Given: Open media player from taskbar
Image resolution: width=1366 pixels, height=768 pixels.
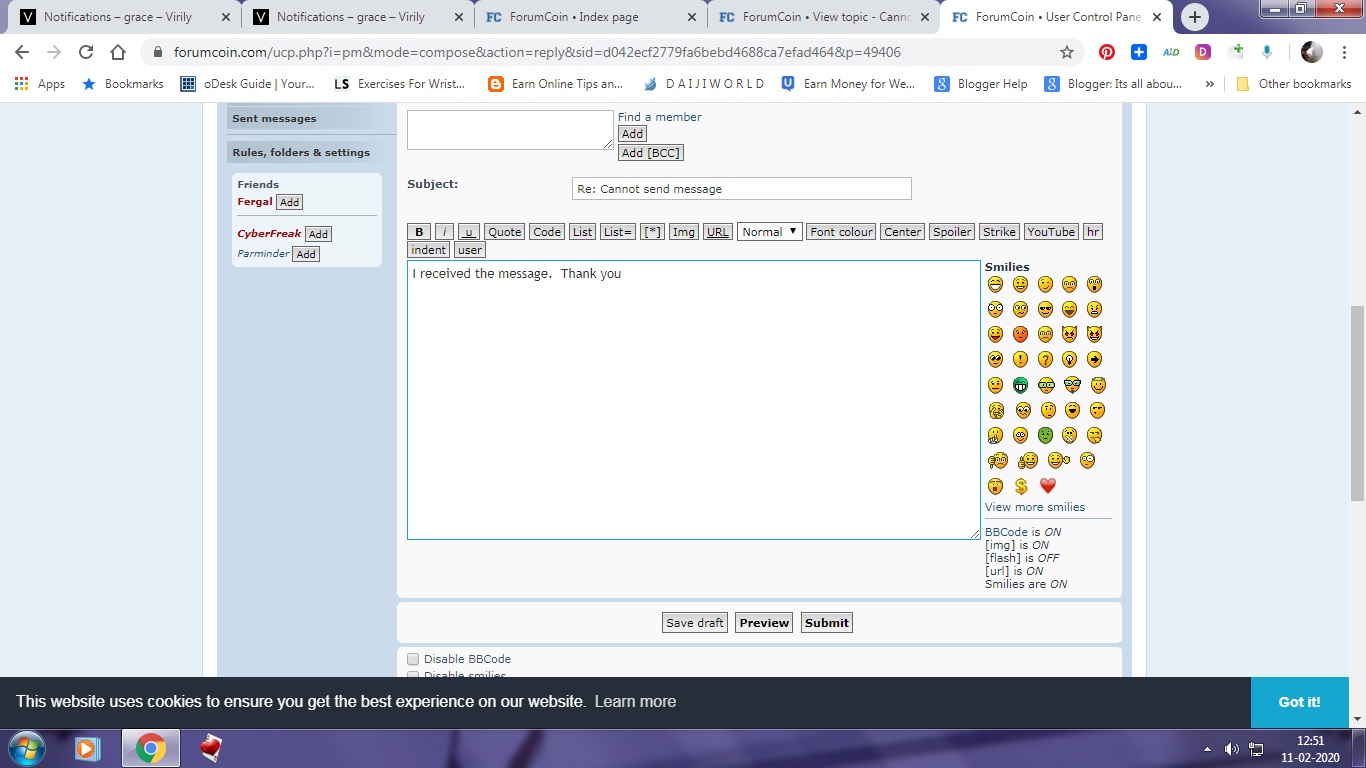Looking at the screenshot, I should 87,748.
